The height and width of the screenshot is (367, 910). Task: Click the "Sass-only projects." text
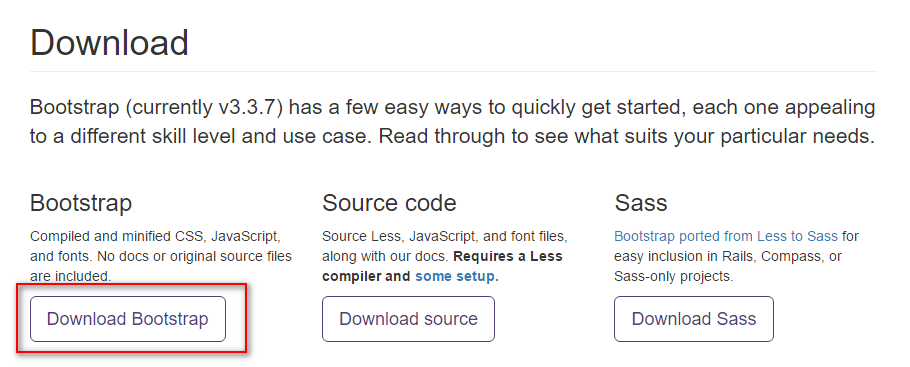[x=674, y=276]
